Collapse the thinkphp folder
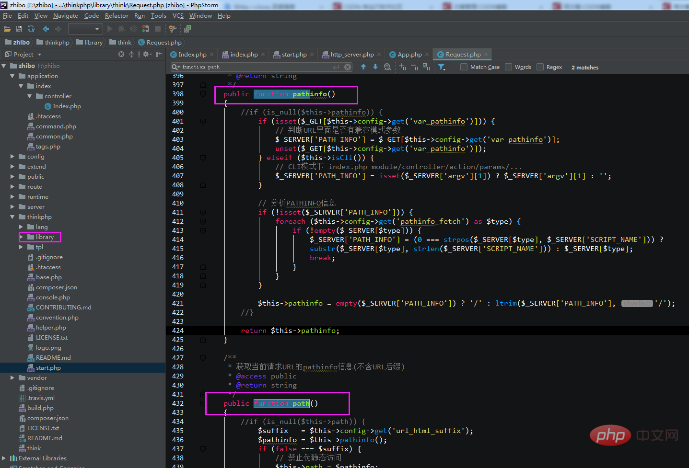Viewport: 689px width, 468px height. pos(12,217)
